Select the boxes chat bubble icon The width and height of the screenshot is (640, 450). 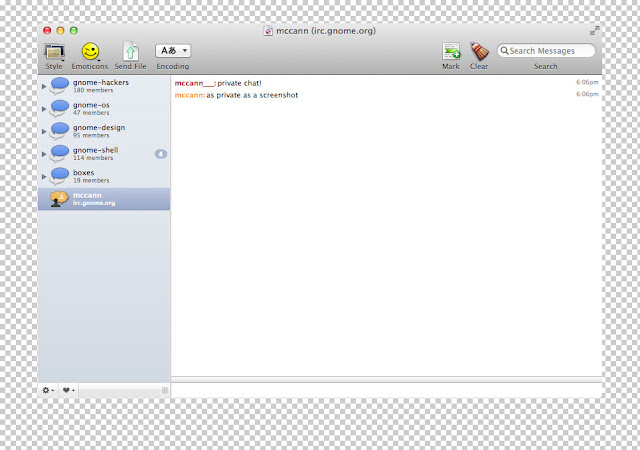click(x=59, y=176)
